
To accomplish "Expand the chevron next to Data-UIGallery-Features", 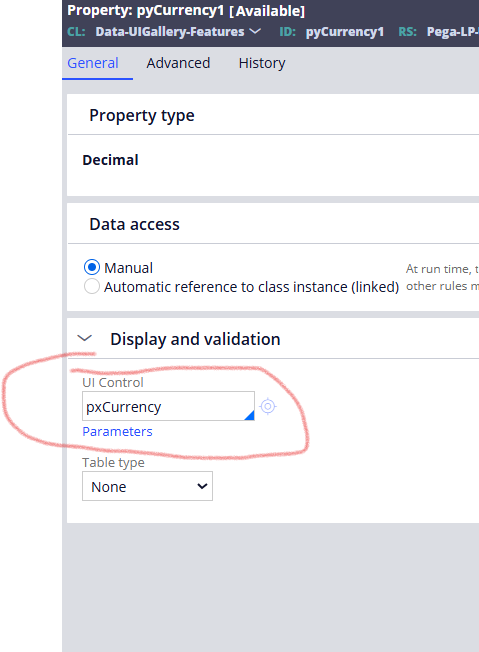I will coord(254,31).
